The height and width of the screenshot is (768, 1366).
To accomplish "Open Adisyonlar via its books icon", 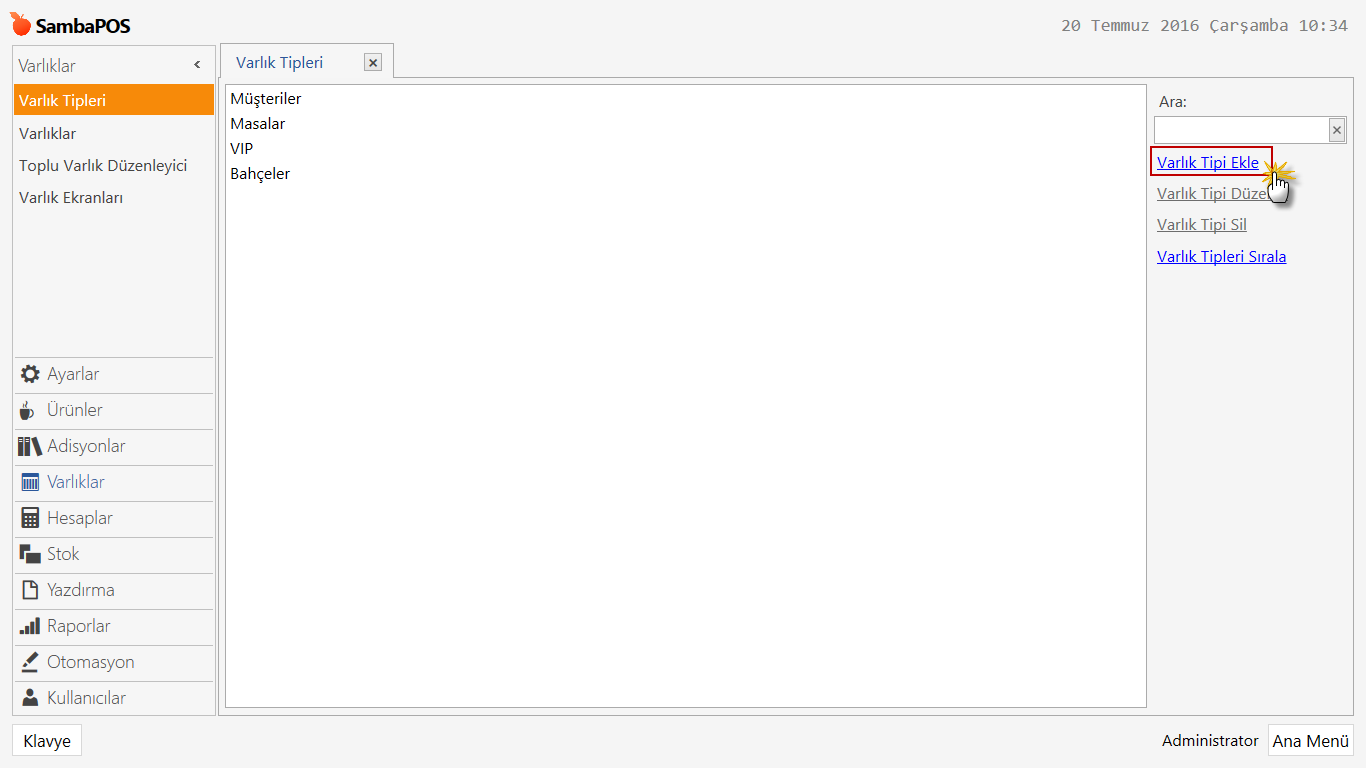I will pyautogui.click(x=30, y=446).
